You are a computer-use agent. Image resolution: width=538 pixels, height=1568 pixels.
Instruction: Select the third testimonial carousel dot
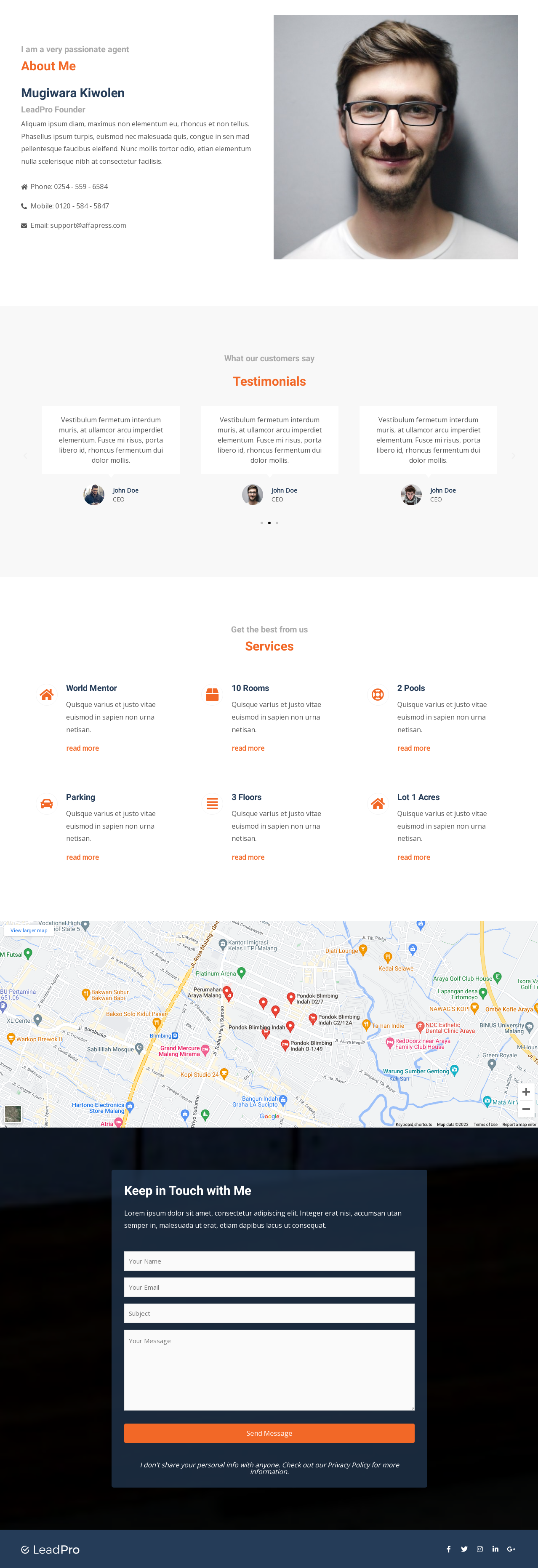click(277, 523)
